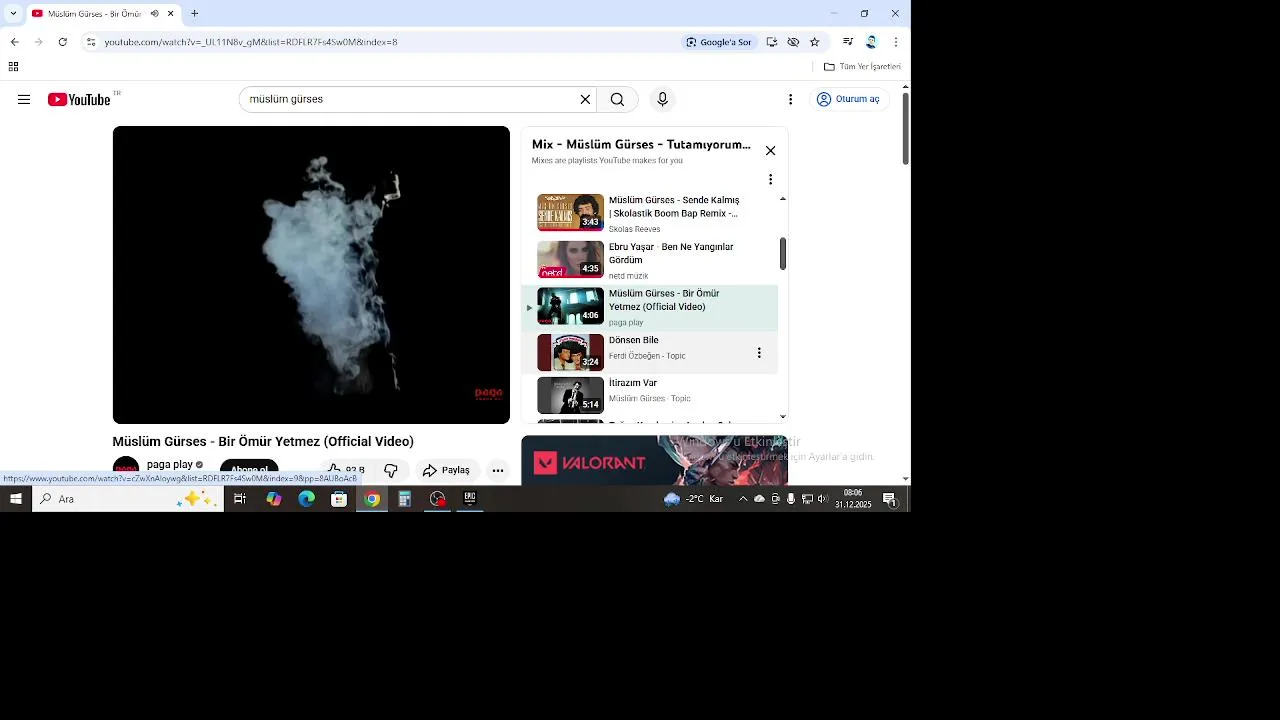The width and height of the screenshot is (1280, 720).
Task: Open the Valorant advertisement banner
Action: pyautogui.click(x=654, y=460)
